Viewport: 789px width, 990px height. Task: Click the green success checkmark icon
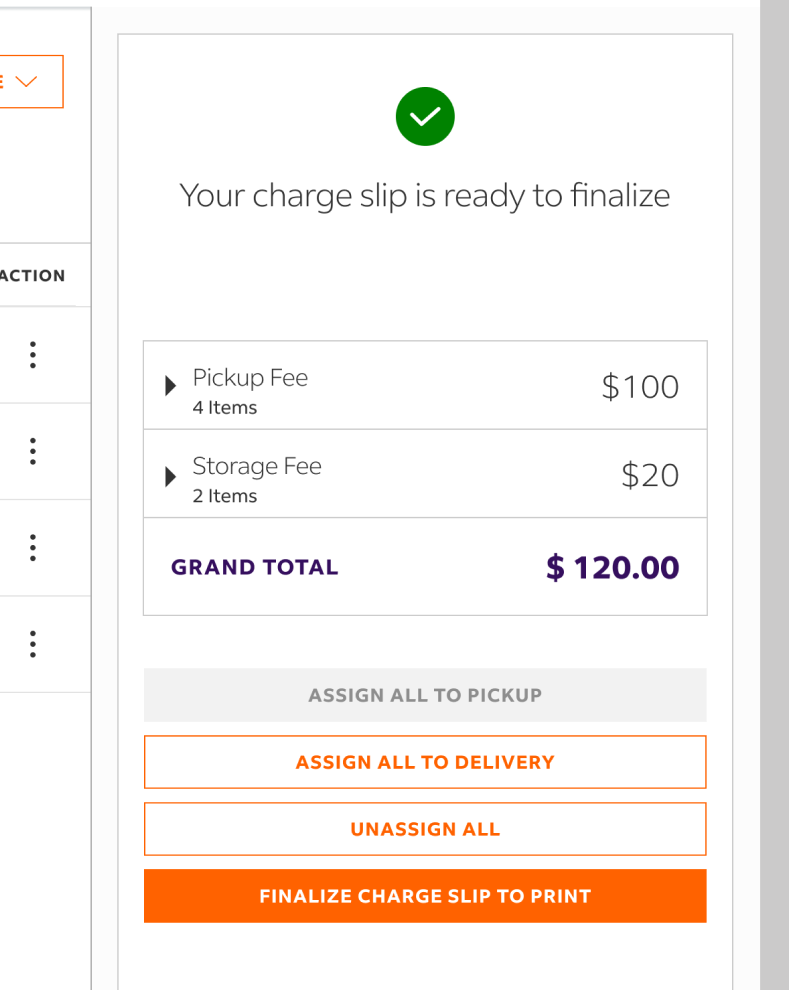pyautogui.click(x=425, y=117)
